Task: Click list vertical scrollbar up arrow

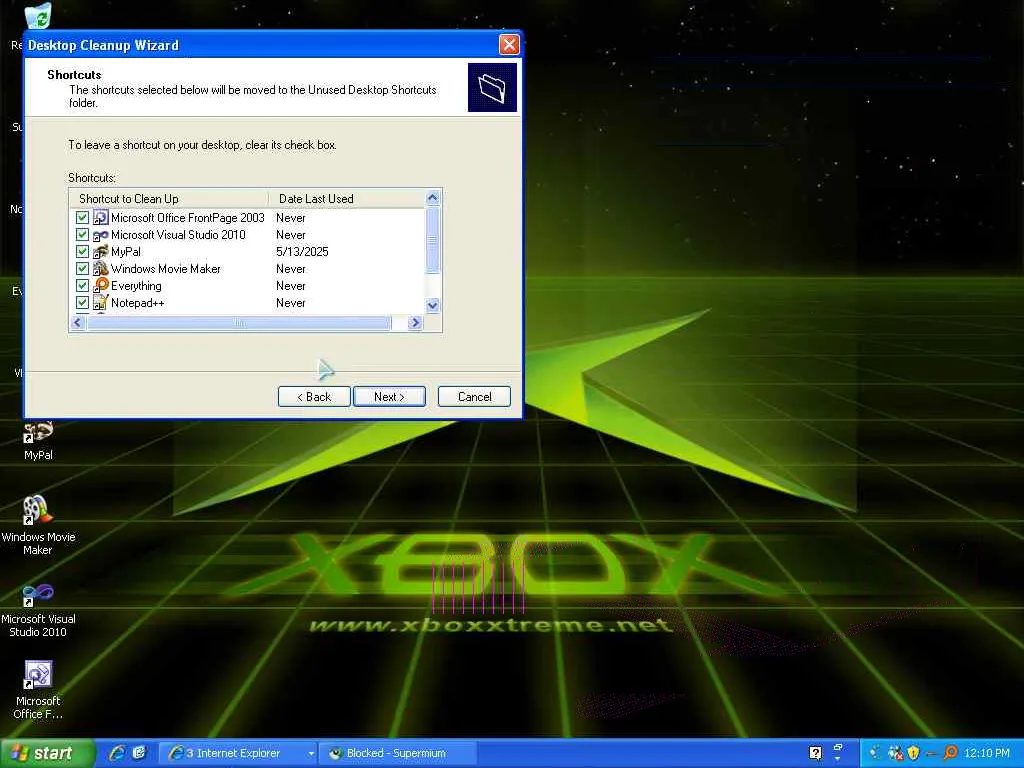Action: [x=432, y=197]
